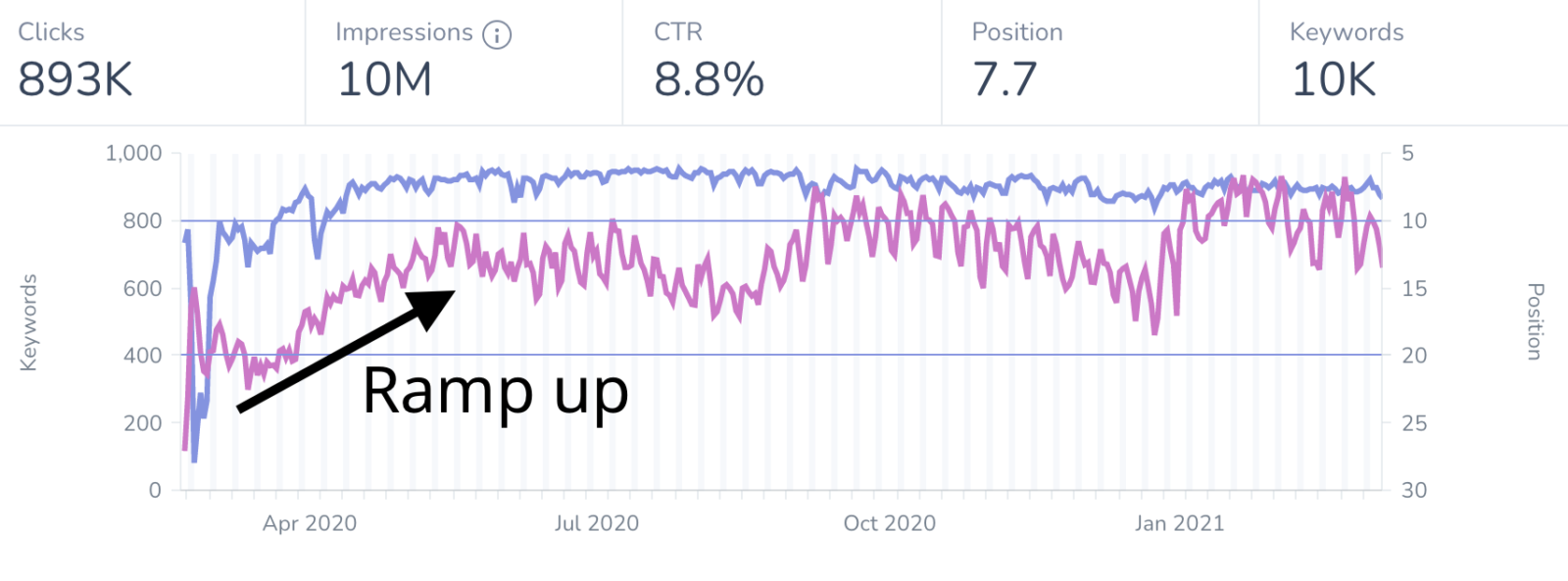Click the Oct 2020 date label

889,523
